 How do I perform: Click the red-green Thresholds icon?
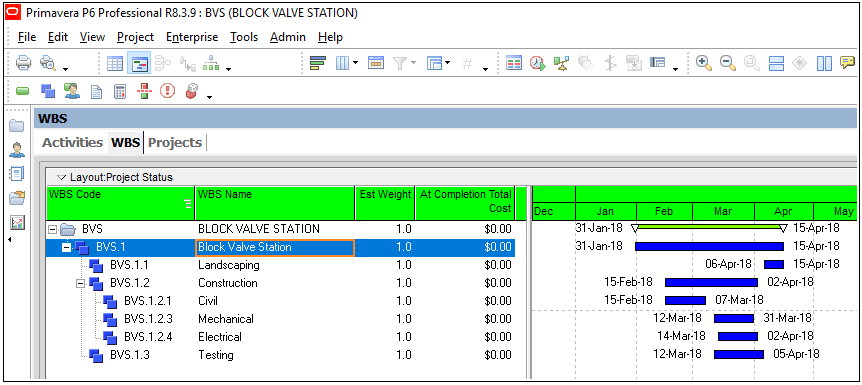click(x=143, y=91)
